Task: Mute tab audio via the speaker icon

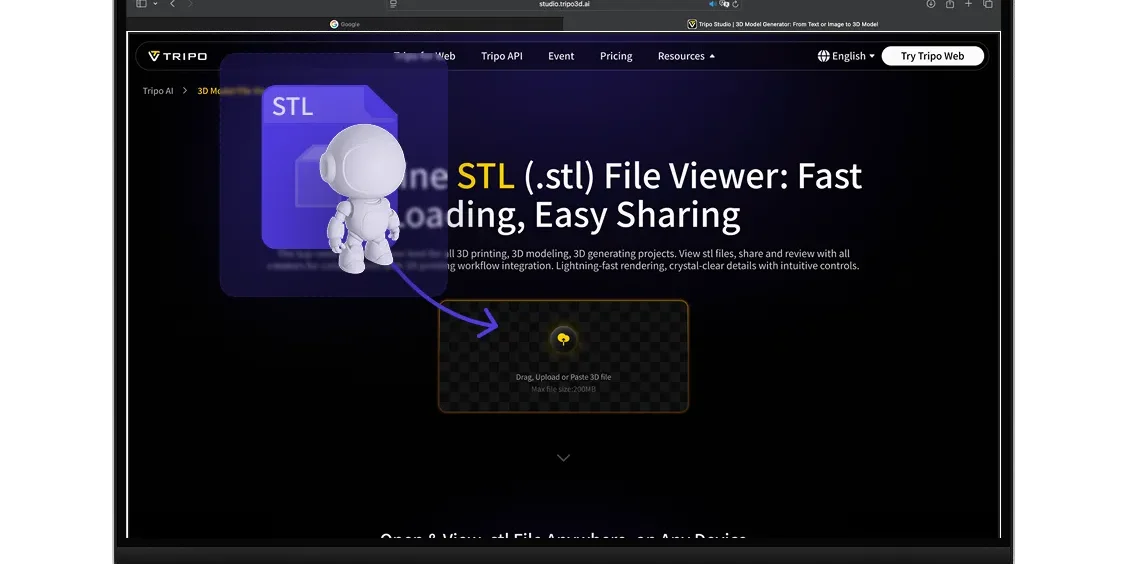Action: pos(712,4)
